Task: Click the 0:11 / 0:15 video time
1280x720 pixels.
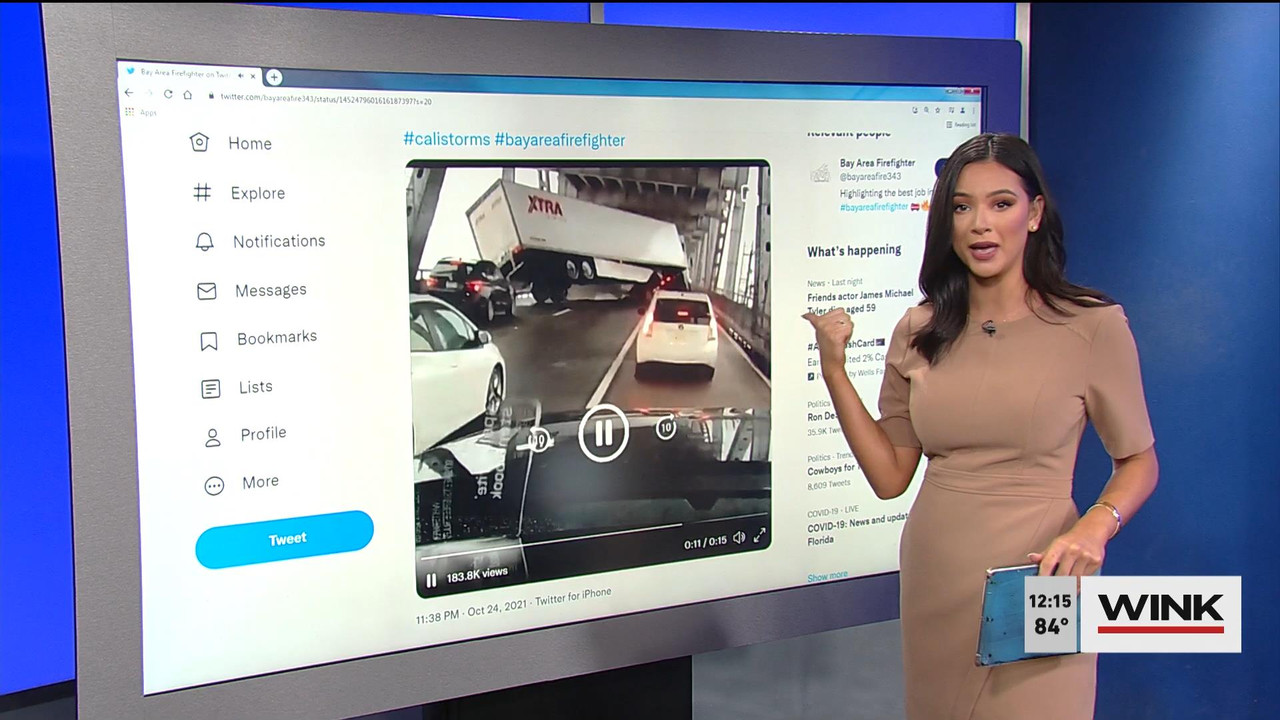Action: [705, 542]
